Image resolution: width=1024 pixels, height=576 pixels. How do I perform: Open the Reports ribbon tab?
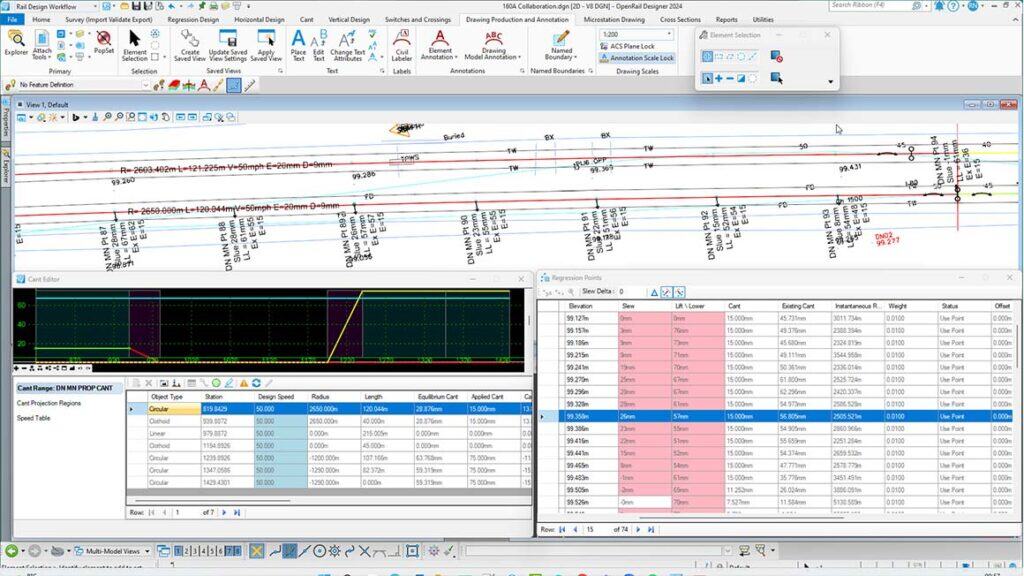[x=726, y=20]
